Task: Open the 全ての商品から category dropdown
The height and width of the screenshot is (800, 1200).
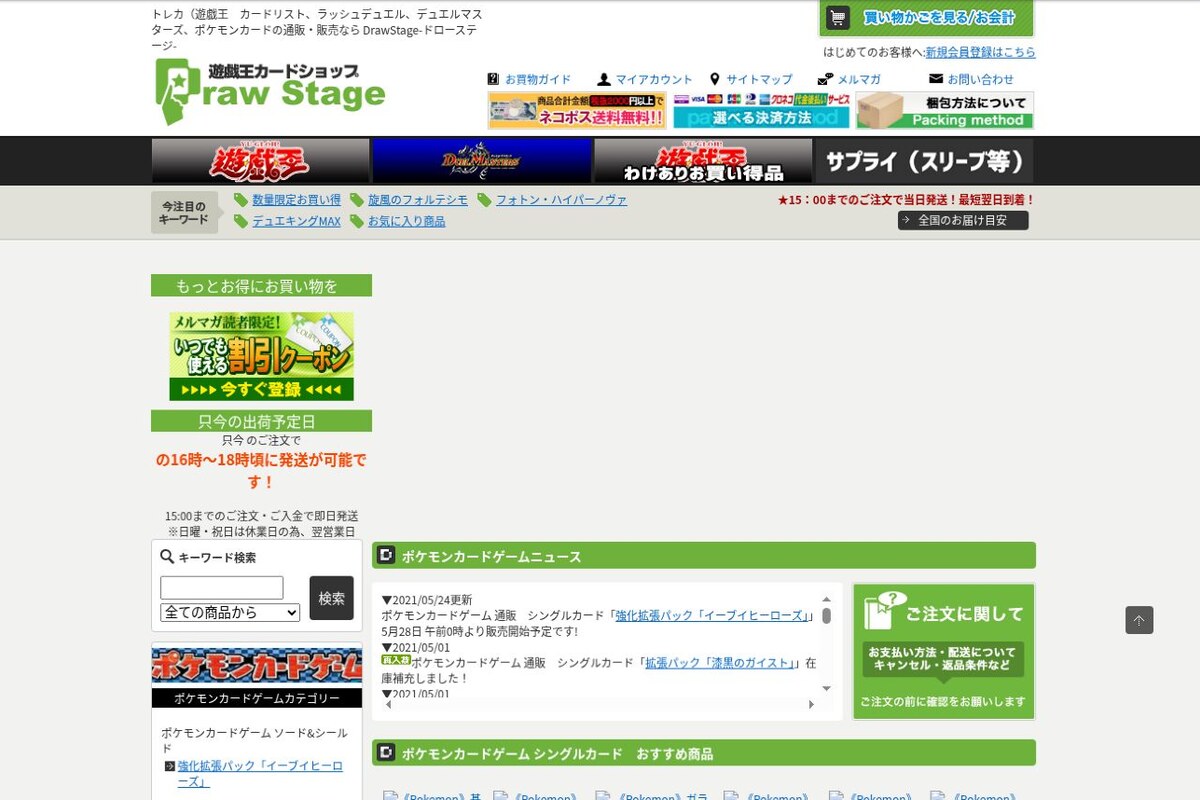Action: (x=230, y=612)
